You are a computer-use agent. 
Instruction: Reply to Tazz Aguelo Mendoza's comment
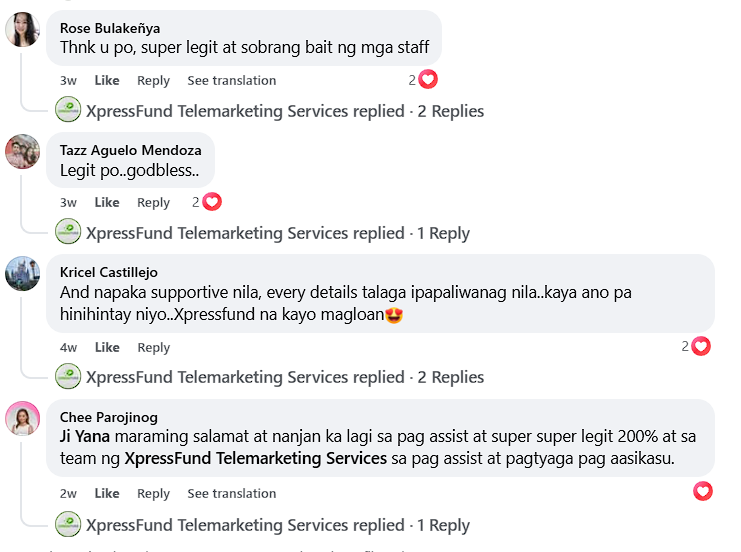[153, 202]
